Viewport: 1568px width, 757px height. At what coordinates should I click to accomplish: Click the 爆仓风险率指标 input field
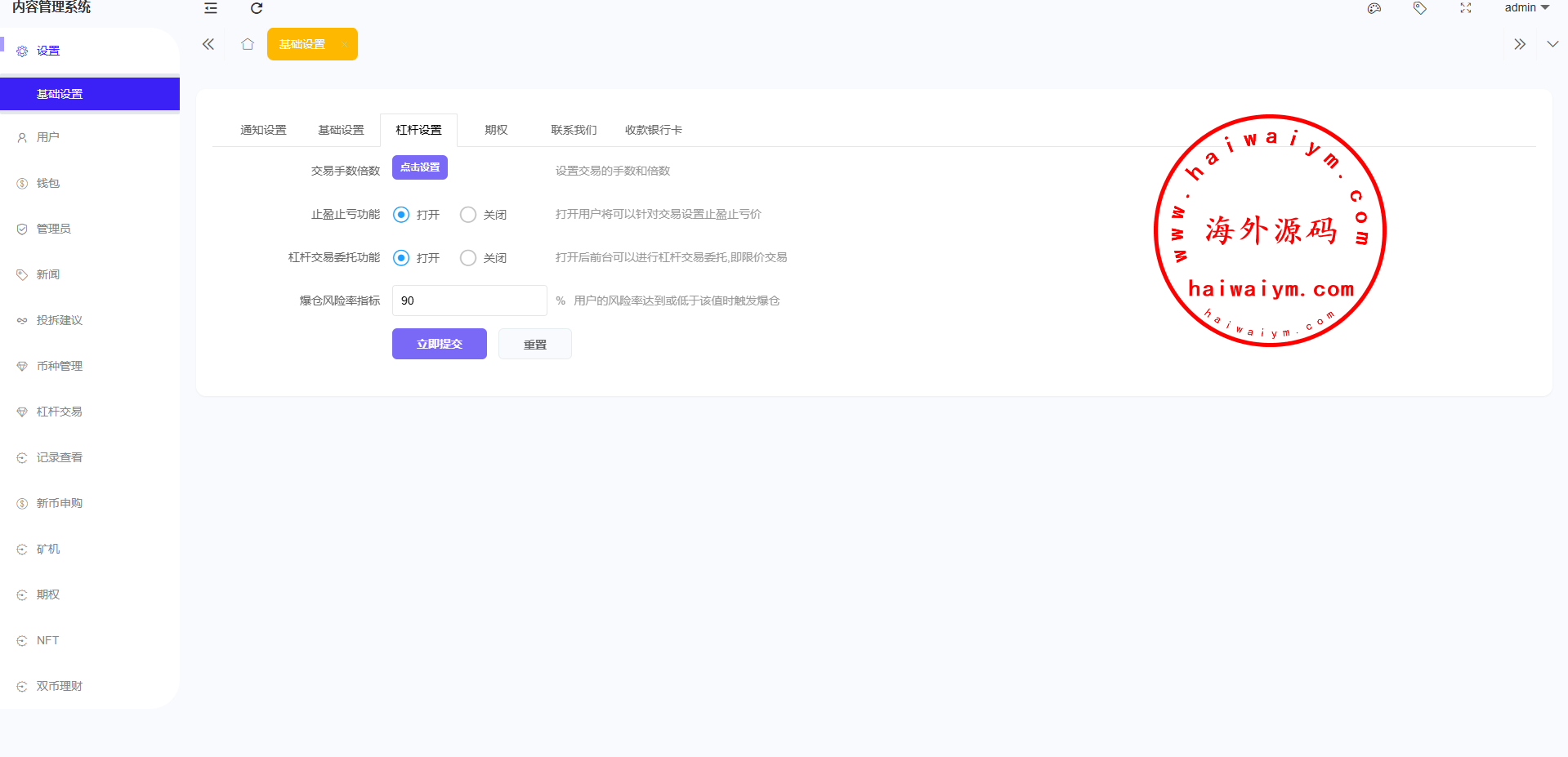click(x=469, y=301)
